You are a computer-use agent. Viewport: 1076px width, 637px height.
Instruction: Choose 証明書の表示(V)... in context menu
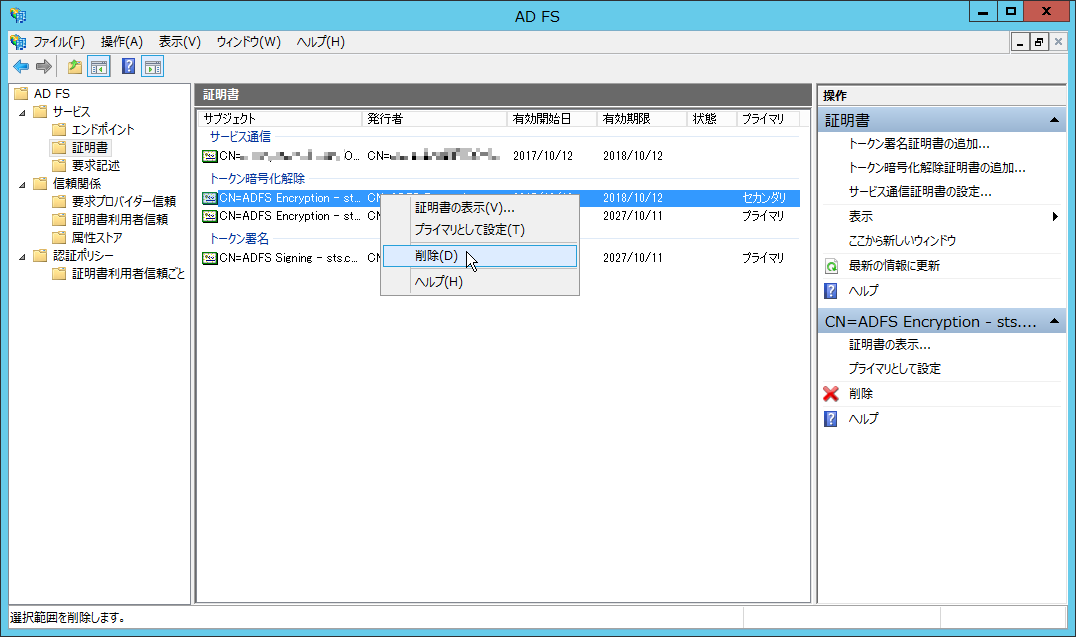[x=480, y=207]
